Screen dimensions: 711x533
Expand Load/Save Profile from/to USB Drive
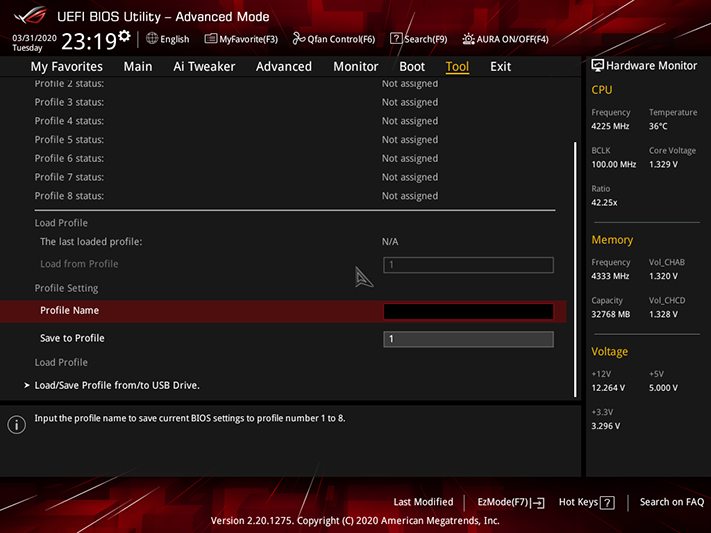(117, 385)
